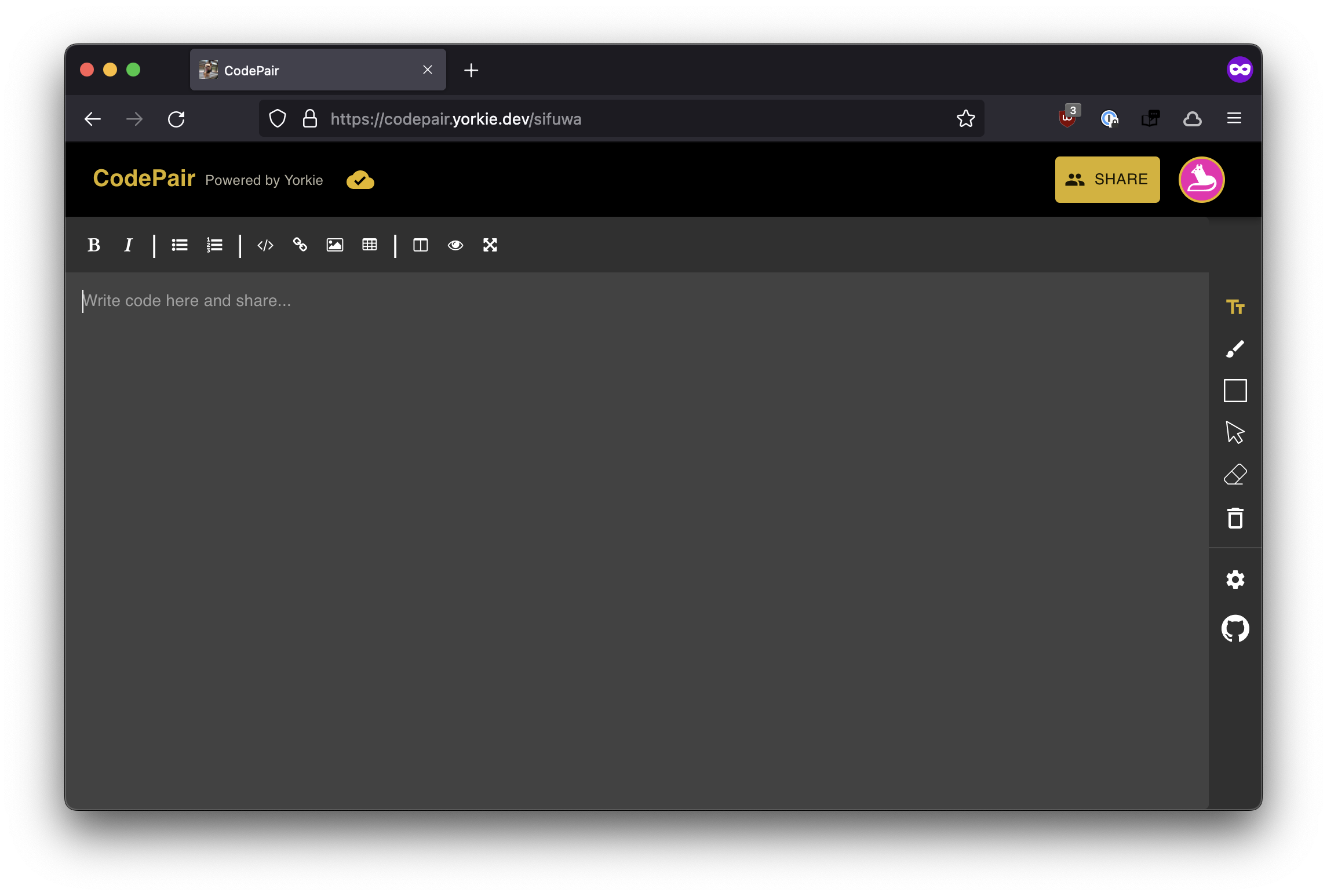Open the settings gear in the sidebar
1327x896 pixels.
tap(1235, 580)
